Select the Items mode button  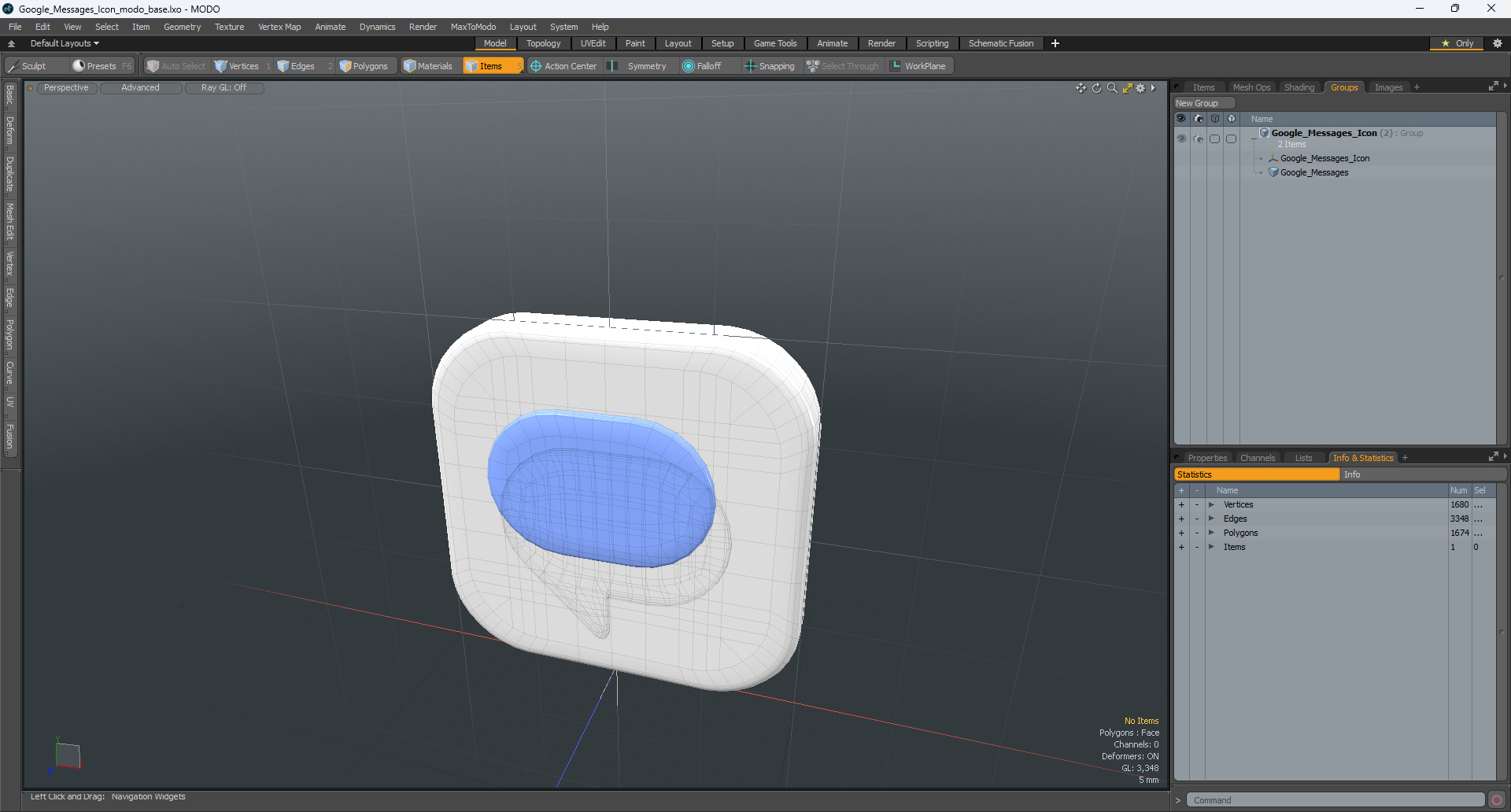492,66
